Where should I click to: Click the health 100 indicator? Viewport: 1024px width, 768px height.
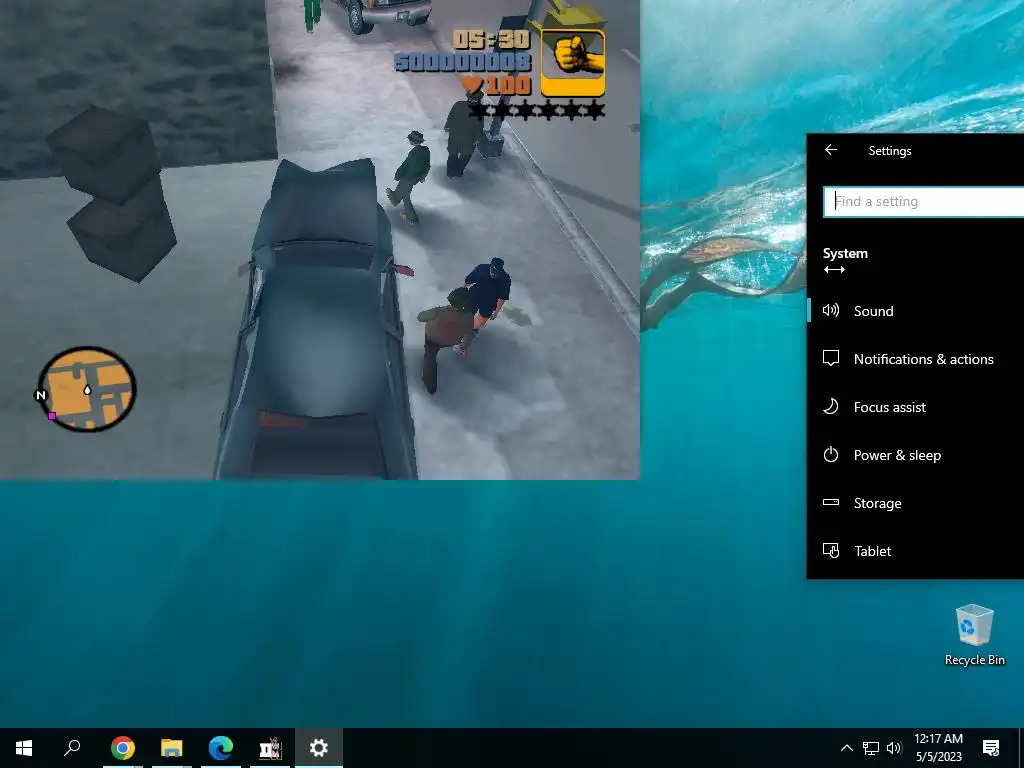point(496,85)
